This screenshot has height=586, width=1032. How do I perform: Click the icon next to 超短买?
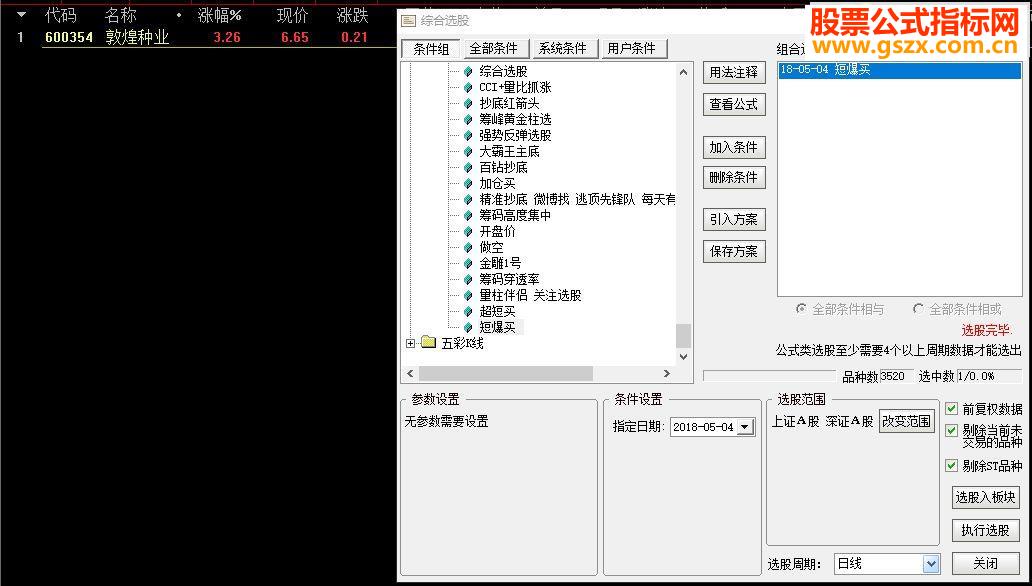pyautogui.click(x=468, y=311)
